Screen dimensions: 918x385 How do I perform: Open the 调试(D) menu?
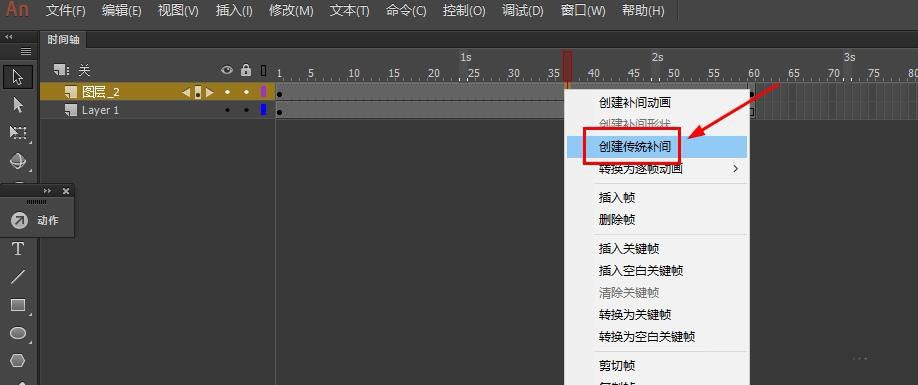tap(522, 11)
